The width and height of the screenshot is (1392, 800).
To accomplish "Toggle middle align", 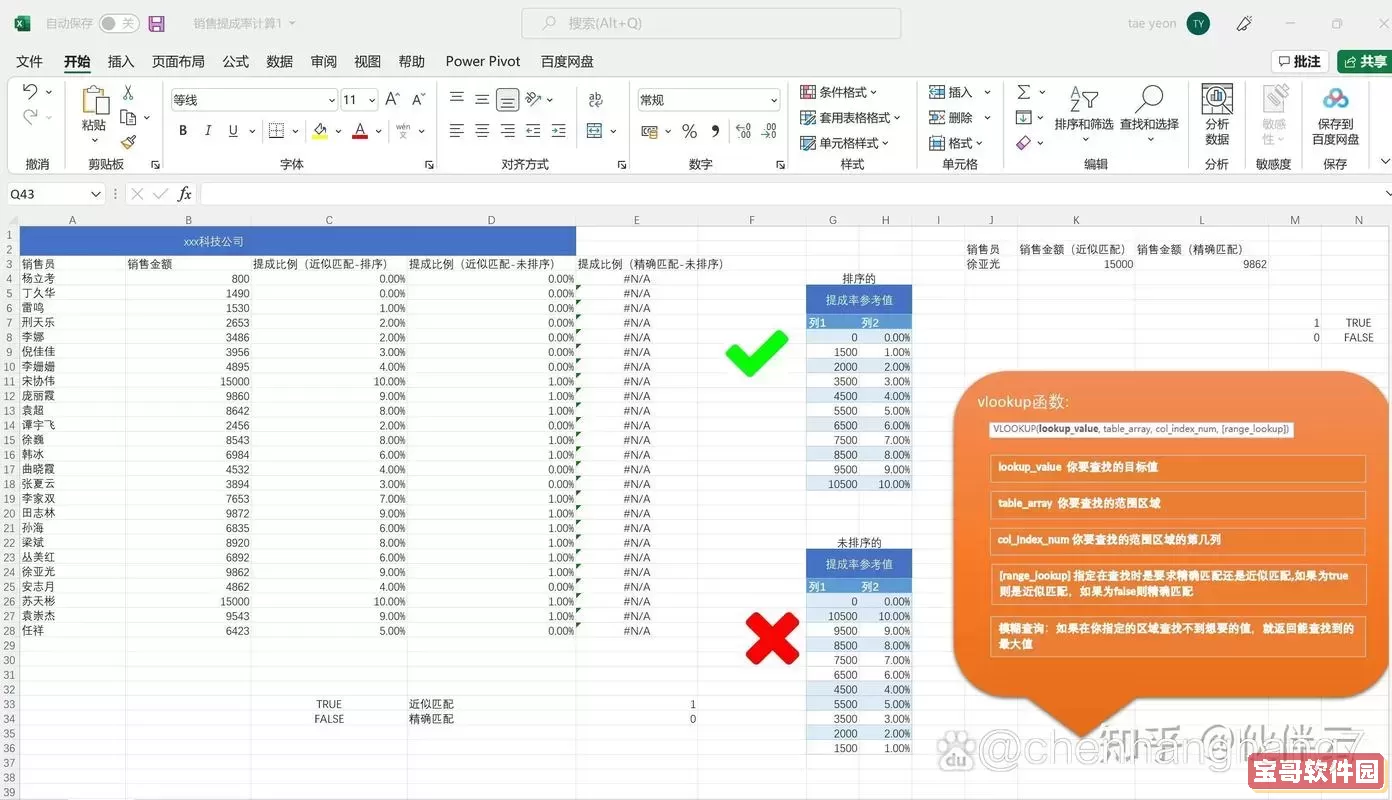I will click(482, 99).
